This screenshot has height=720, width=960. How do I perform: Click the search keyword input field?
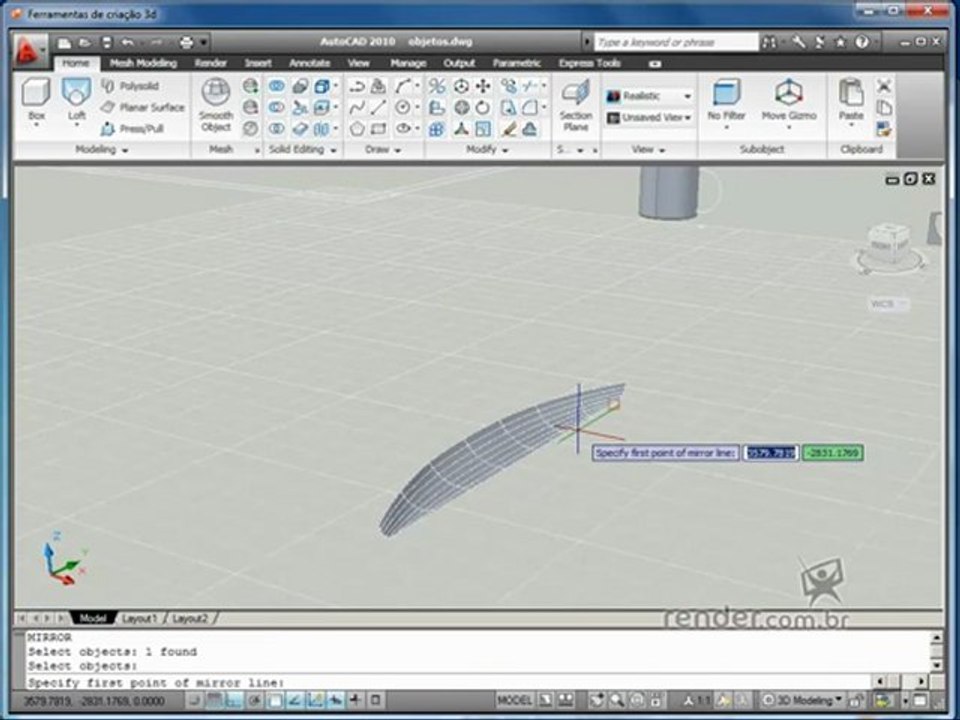(x=676, y=42)
